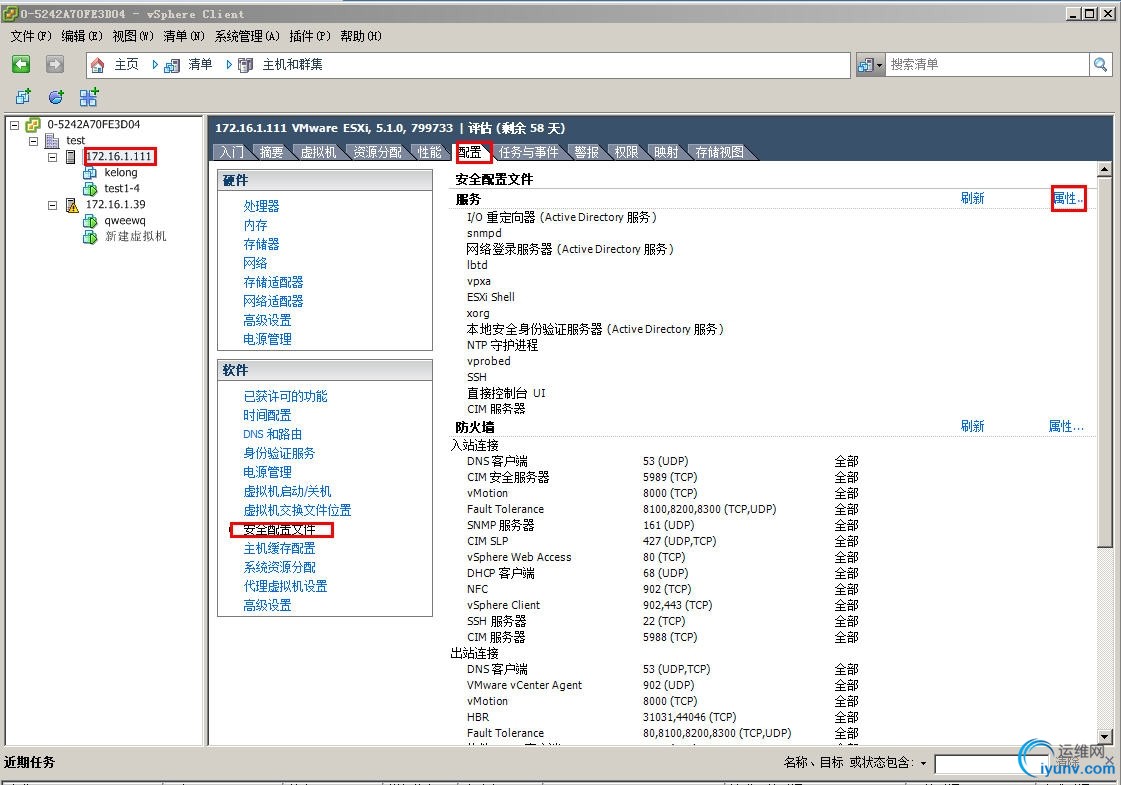The height and width of the screenshot is (785, 1121).
Task: Click 属性 link in 防火墙 section
Action: point(1066,426)
